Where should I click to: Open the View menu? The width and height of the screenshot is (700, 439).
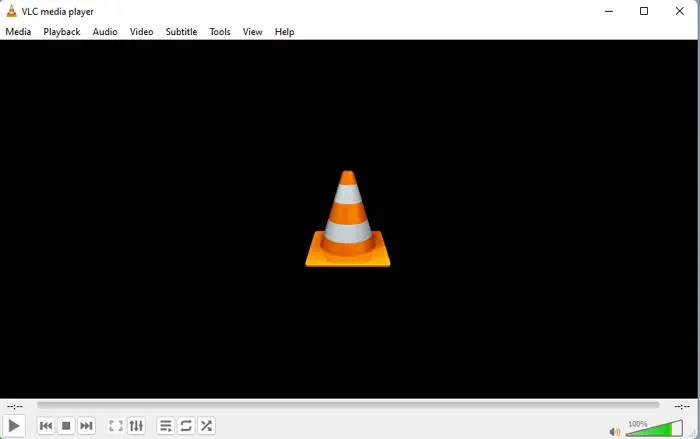pyautogui.click(x=252, y=32)
